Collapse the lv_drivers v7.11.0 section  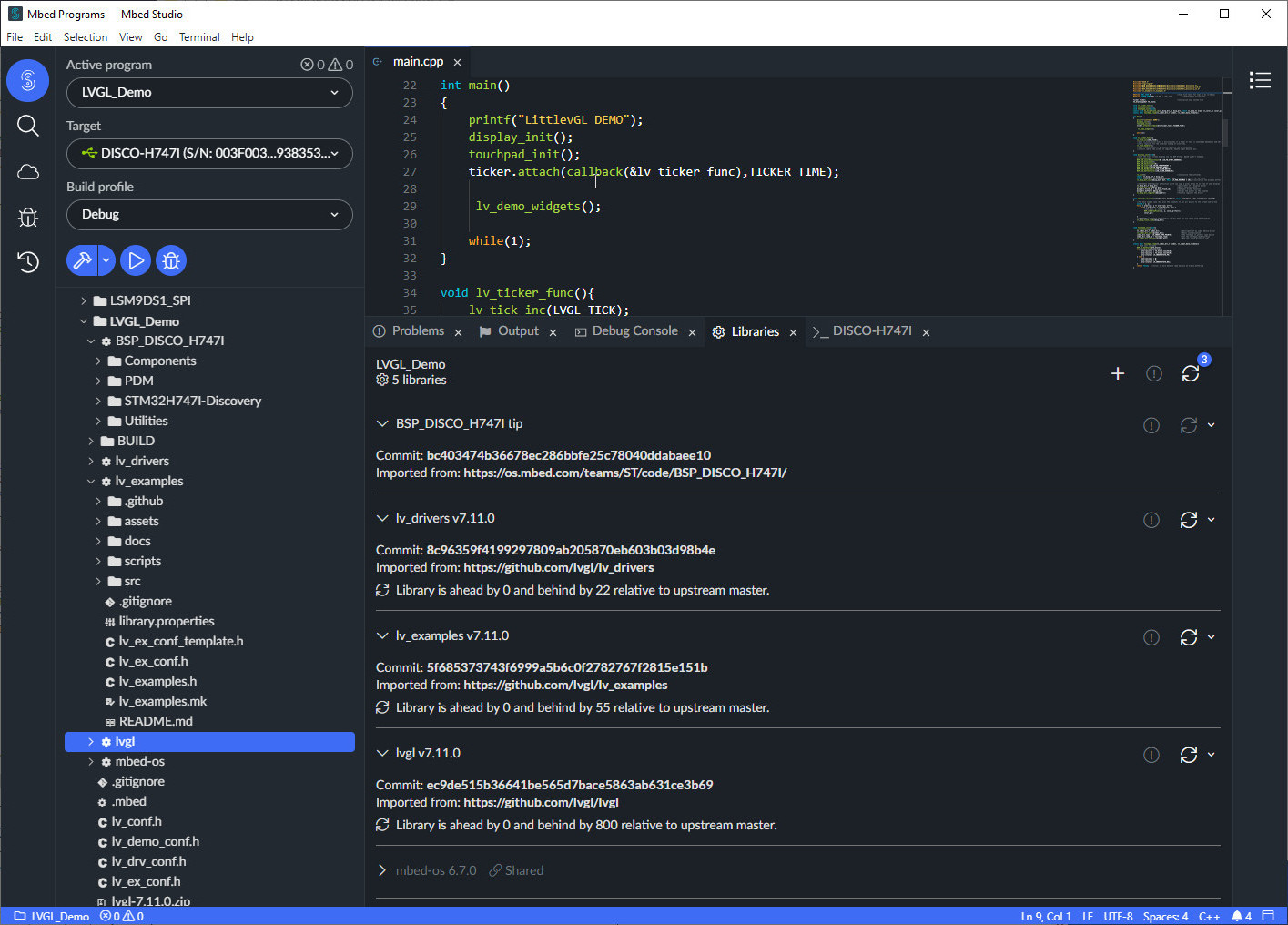coord(382,518)
